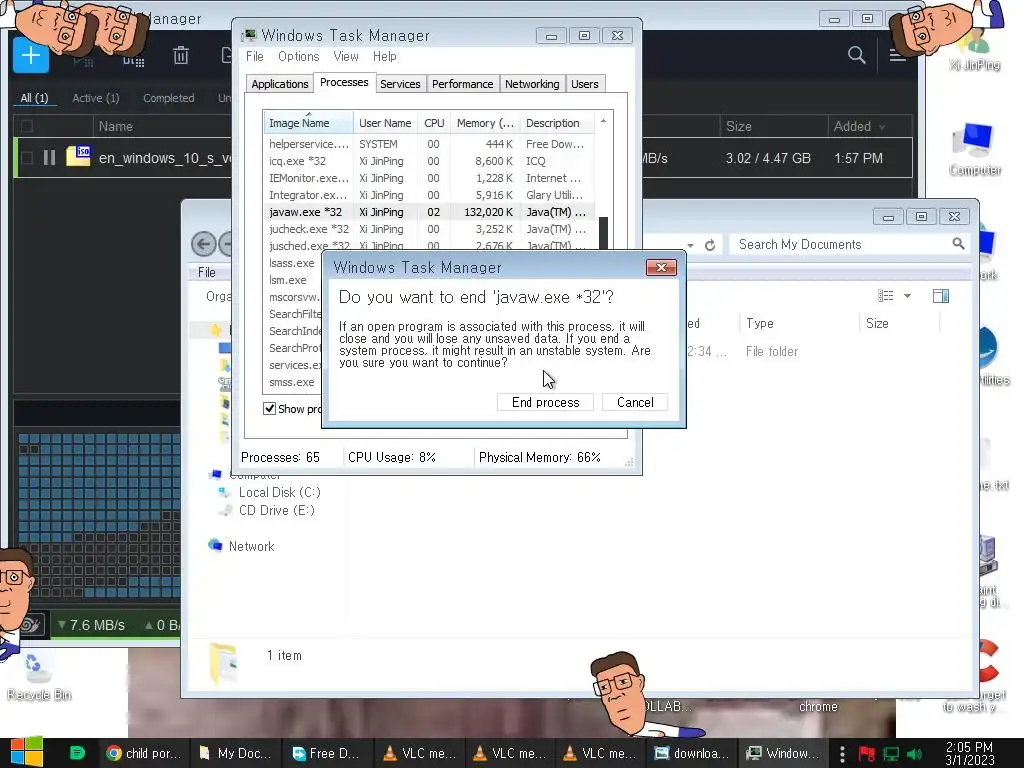1024x768 pixels.
Task: Open the My Doc... taskbar button
Action: [x=235, y=753]
